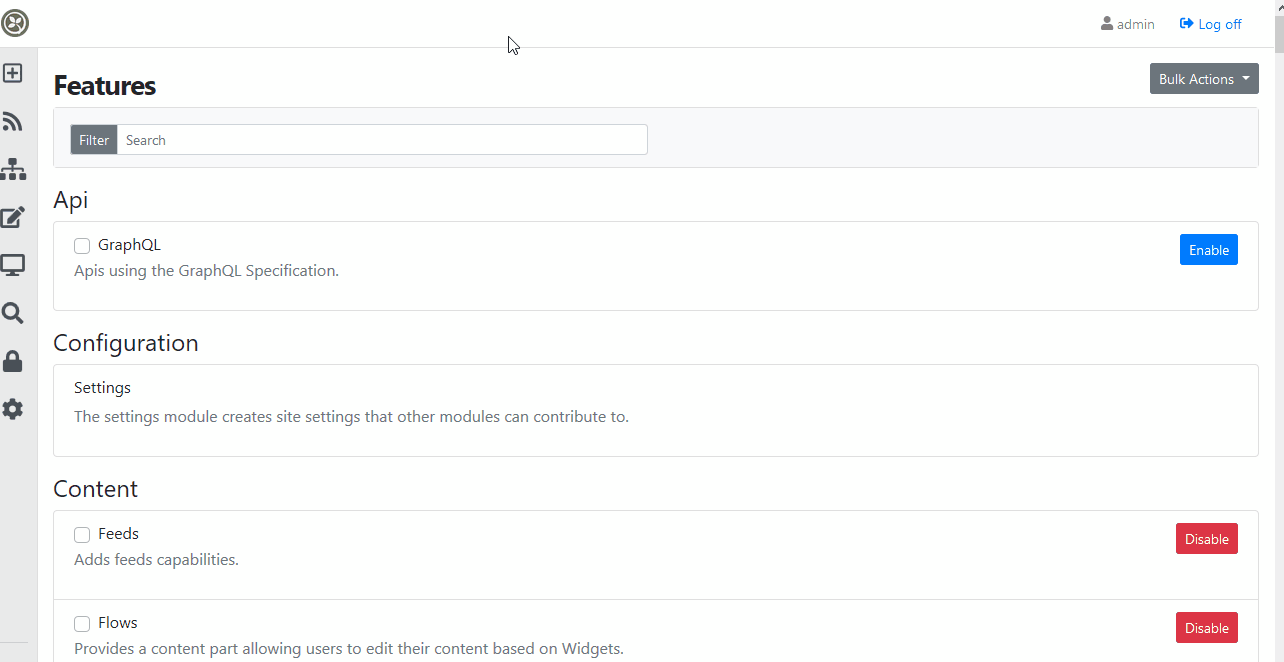Select the Flows checkbox

pos(81,623)
